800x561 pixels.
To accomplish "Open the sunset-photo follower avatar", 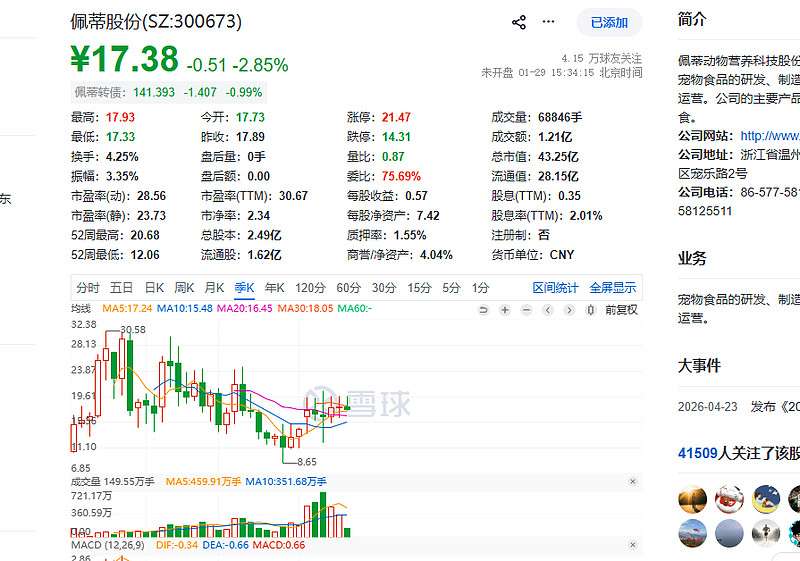I will pos(693,499).
